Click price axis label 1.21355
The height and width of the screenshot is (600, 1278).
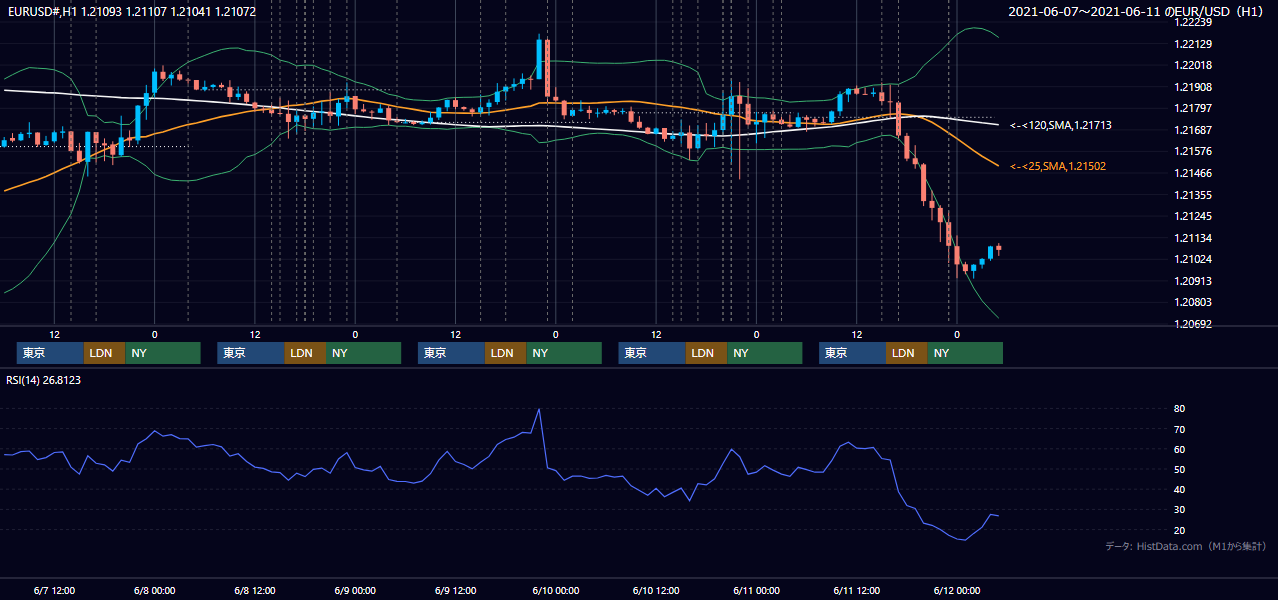click(x=1193, y=195)
